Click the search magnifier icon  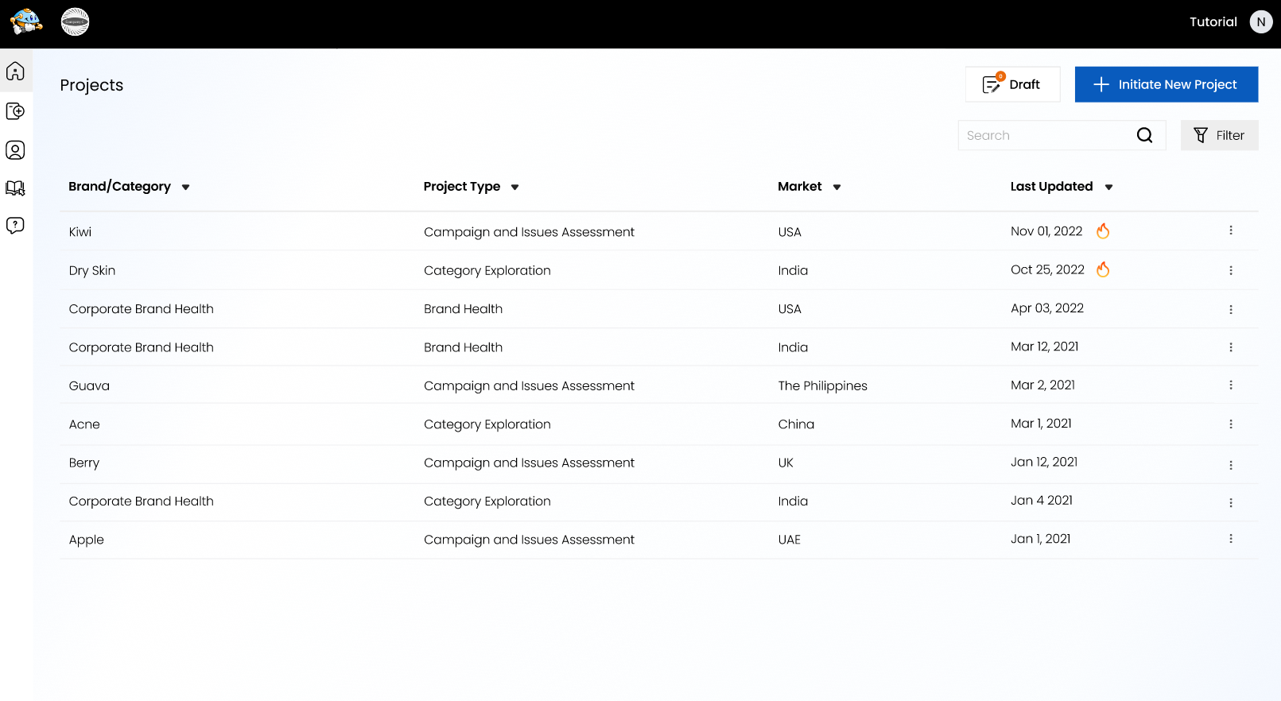tap(1144, 136)
